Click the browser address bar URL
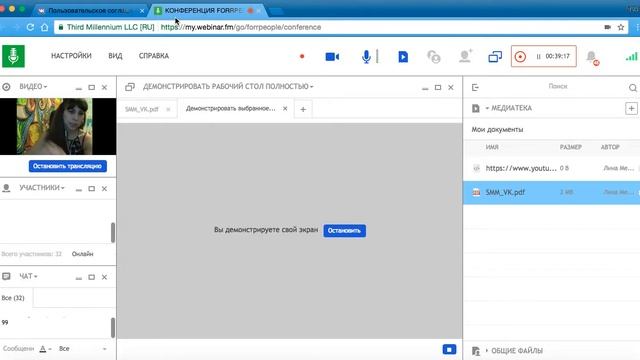The image size is (640, 360). tap(241, 27)
